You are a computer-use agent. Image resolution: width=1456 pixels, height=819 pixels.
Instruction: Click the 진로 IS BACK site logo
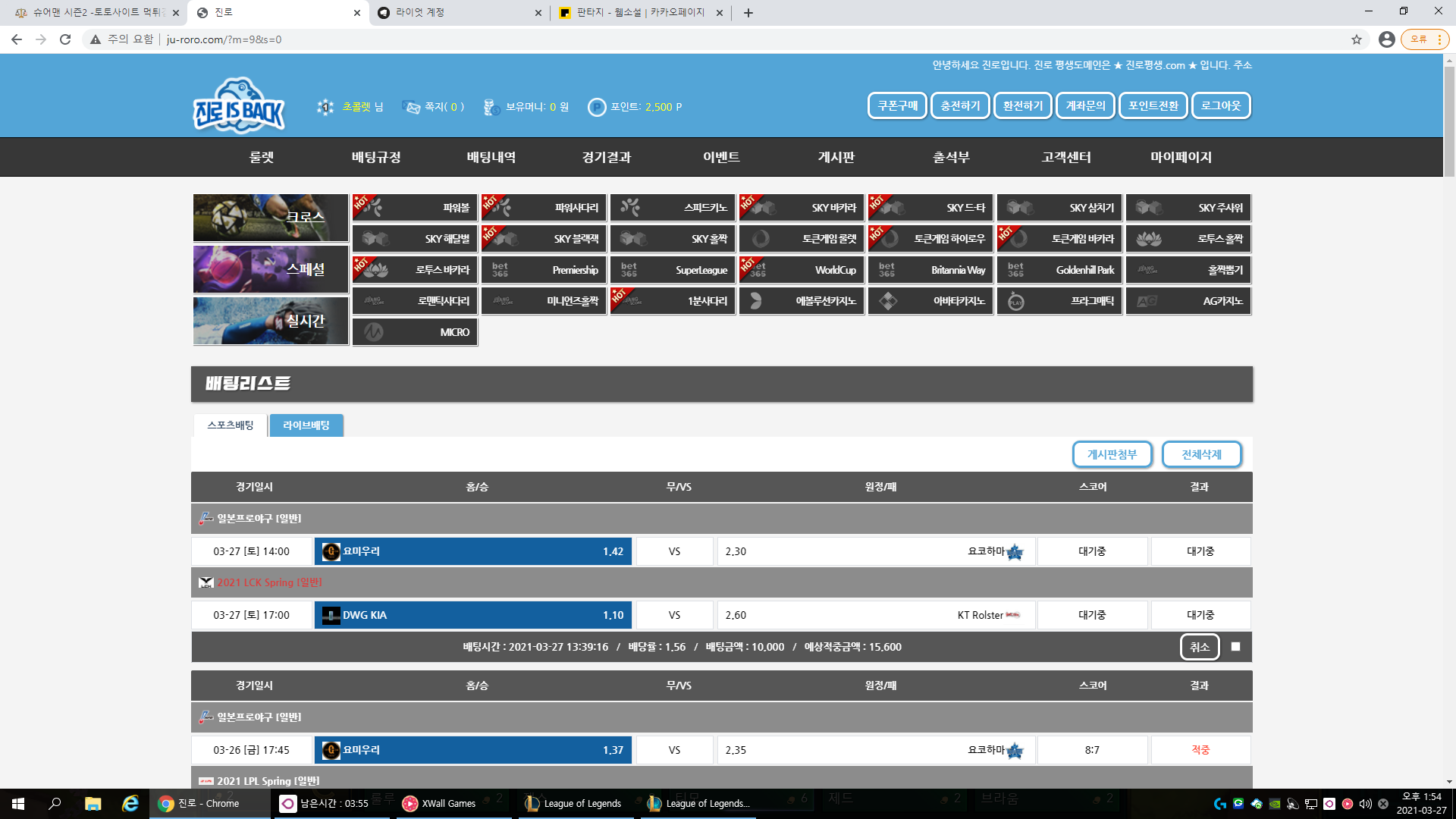[x=239, y=105]
